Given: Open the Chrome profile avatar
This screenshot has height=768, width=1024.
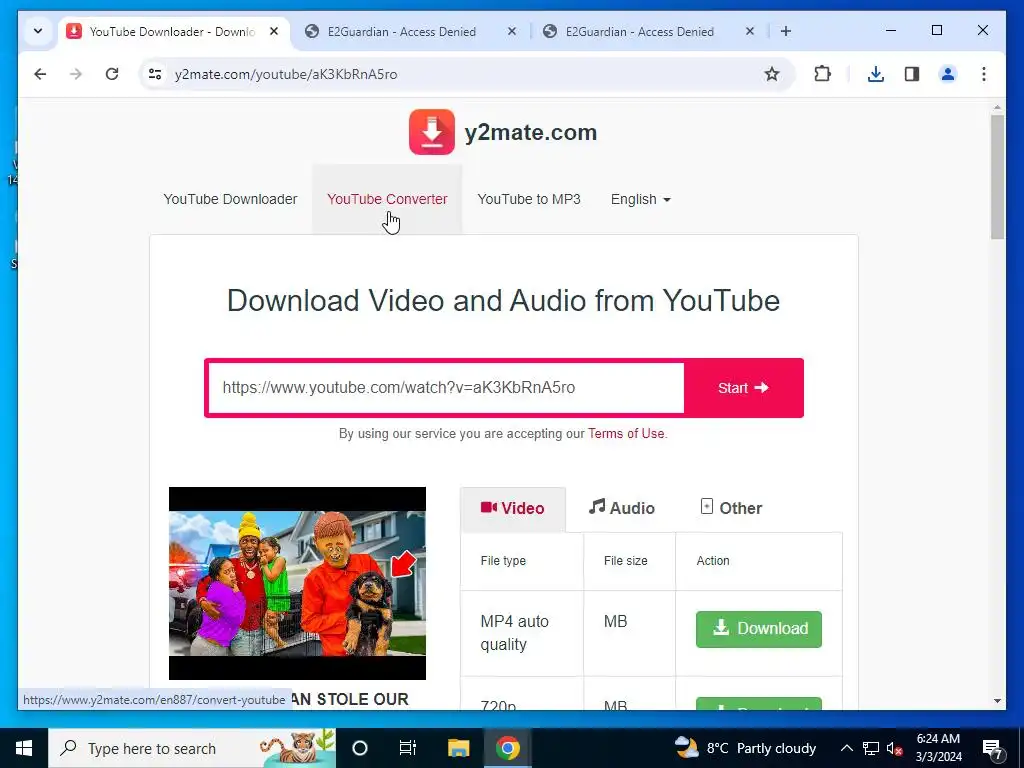Looking at the screenshot, I should point(948,74).
